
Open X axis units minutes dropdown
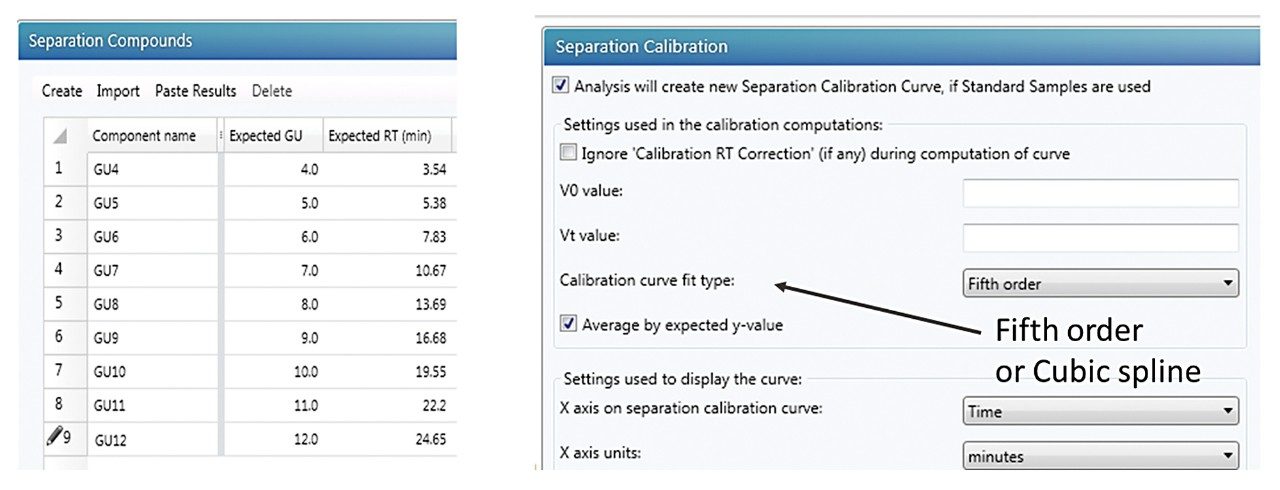coord(1100,456)
